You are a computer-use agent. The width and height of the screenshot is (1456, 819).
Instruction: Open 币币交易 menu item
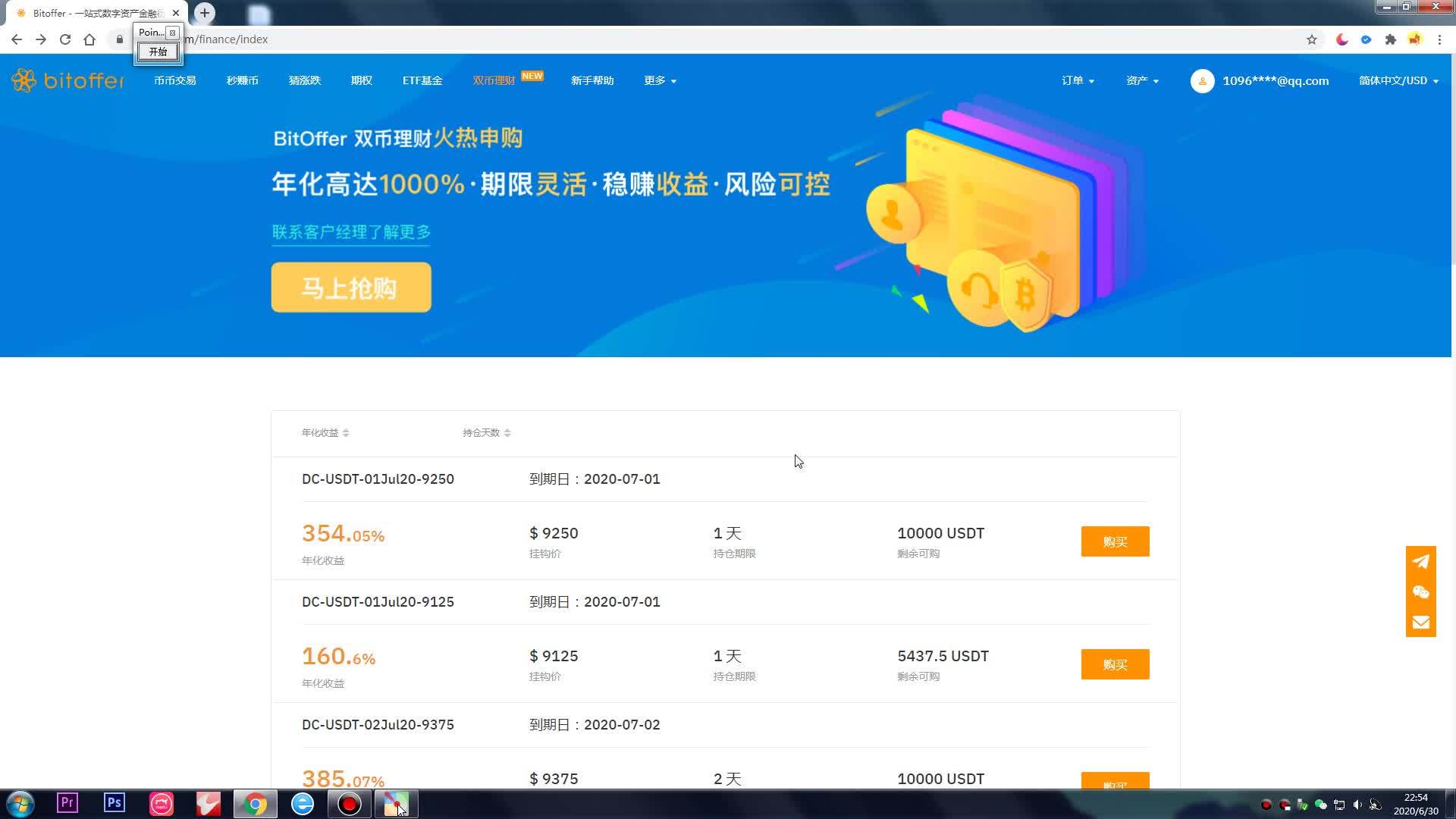[175, 80]
